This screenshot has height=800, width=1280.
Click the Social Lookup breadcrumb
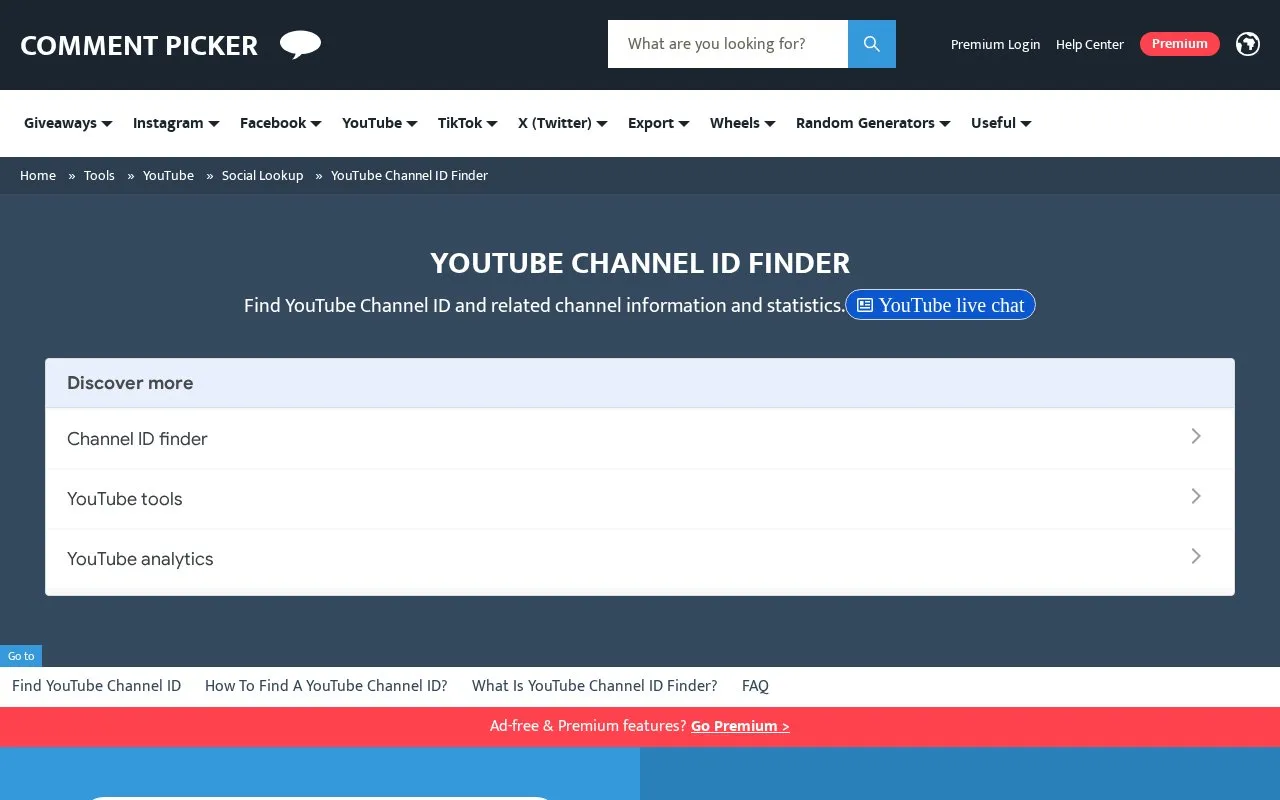tap(262, 175)
